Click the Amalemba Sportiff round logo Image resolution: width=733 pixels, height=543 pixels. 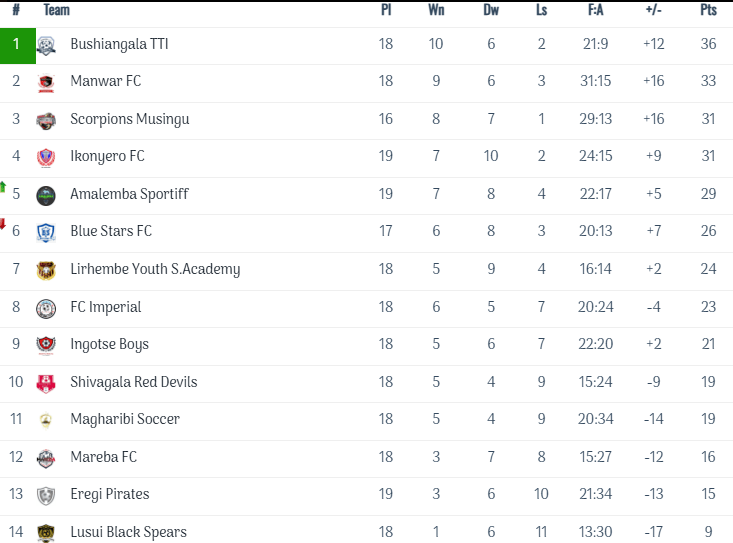[46, 195]
